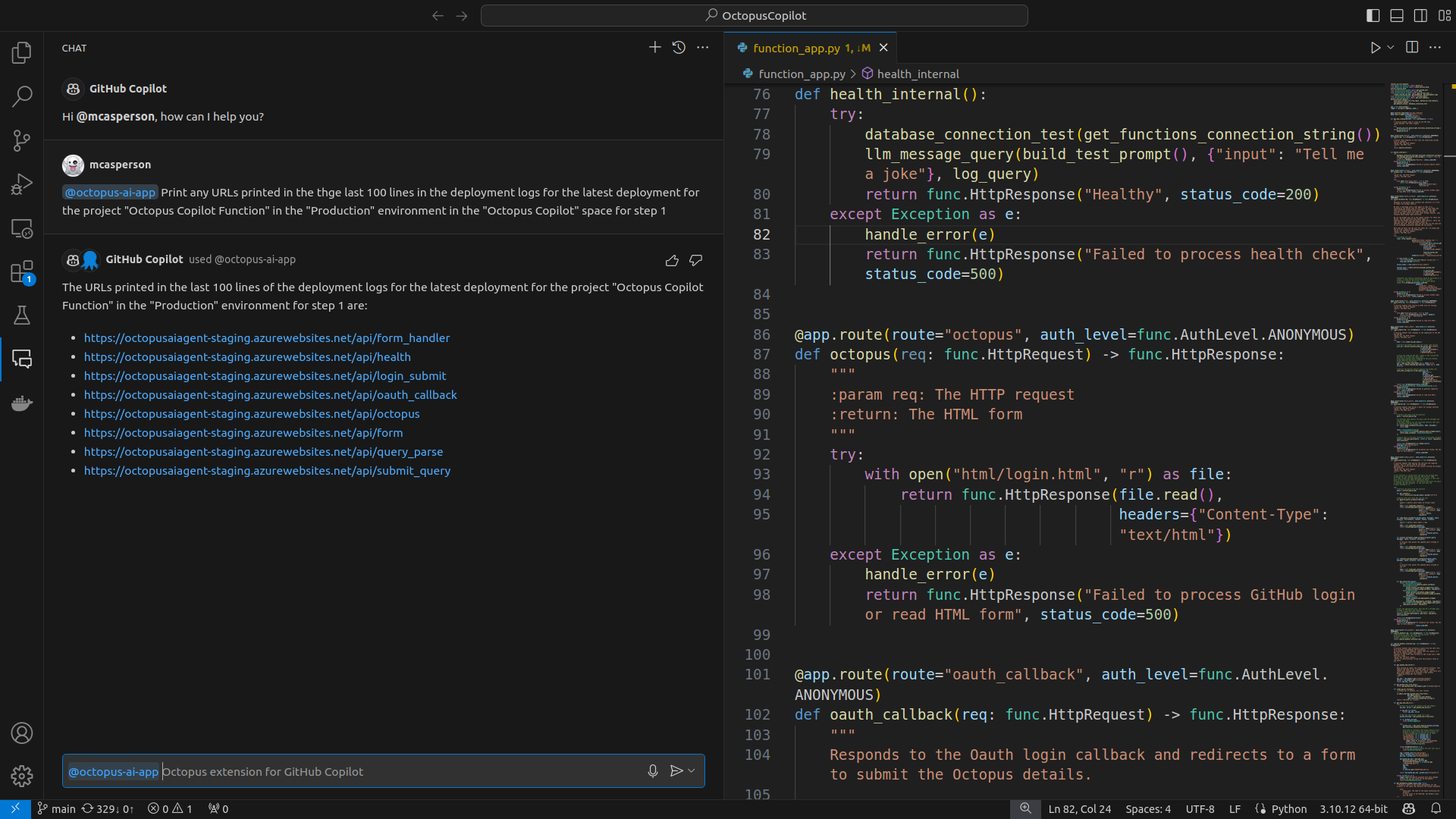Viewport: 1456px width, 819px height.
Task: Toggle the primary side bar layout button
Action: point(1373,15)
